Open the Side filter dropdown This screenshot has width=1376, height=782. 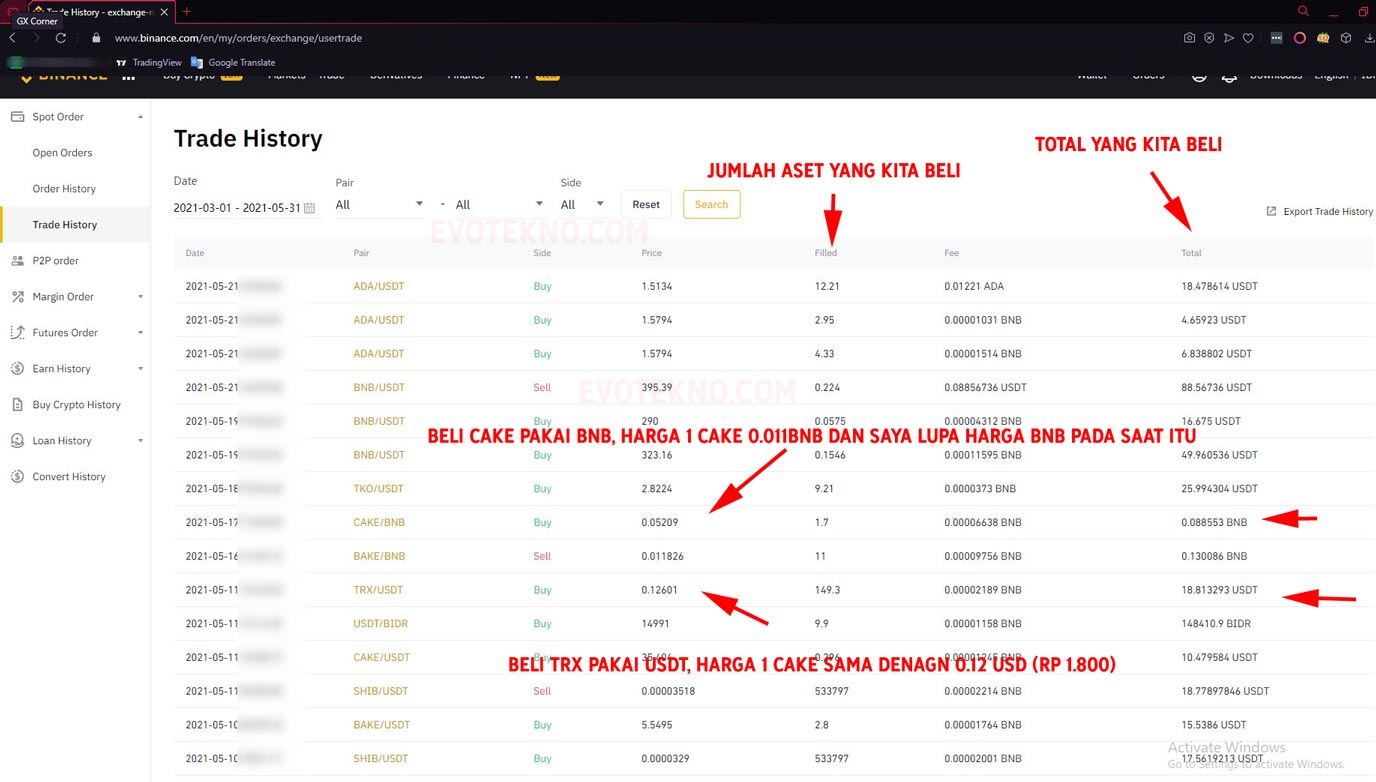coord(582,204)
